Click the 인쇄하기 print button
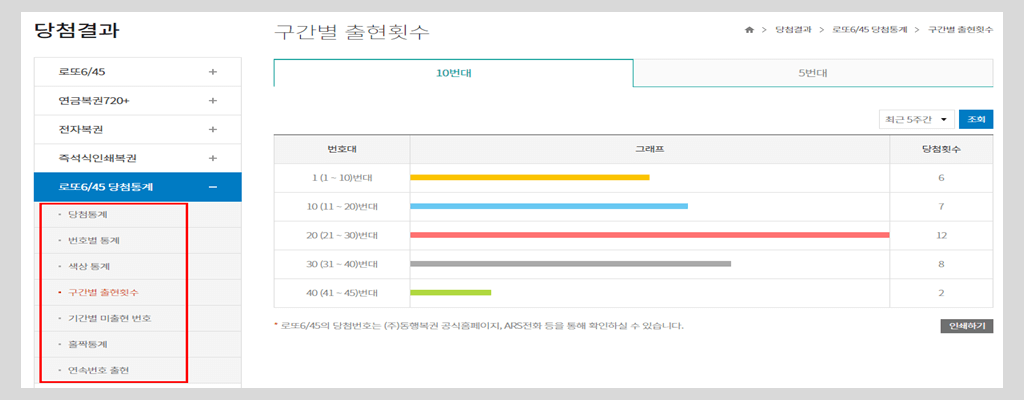This screenshot has height=400, width=1024. [967, 325]
